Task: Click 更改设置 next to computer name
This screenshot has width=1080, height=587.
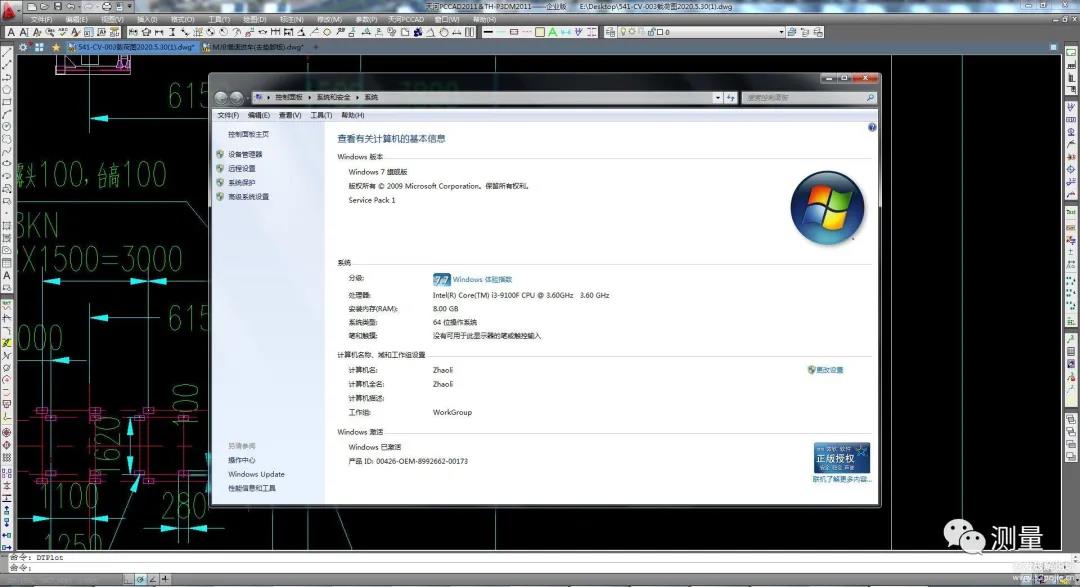Action: pyautogui.click(x=829, y=370)
